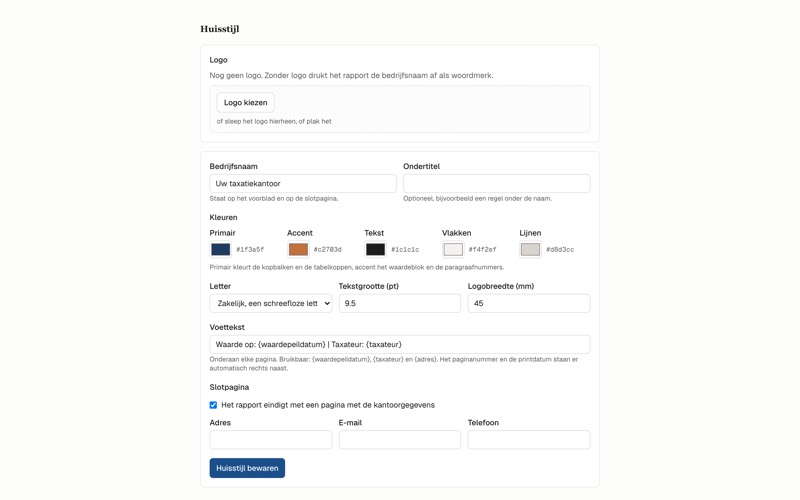The width and height of the screenshot is (800, 500).
Task: Open the Letter font dropdown
Action: [271, 304]
